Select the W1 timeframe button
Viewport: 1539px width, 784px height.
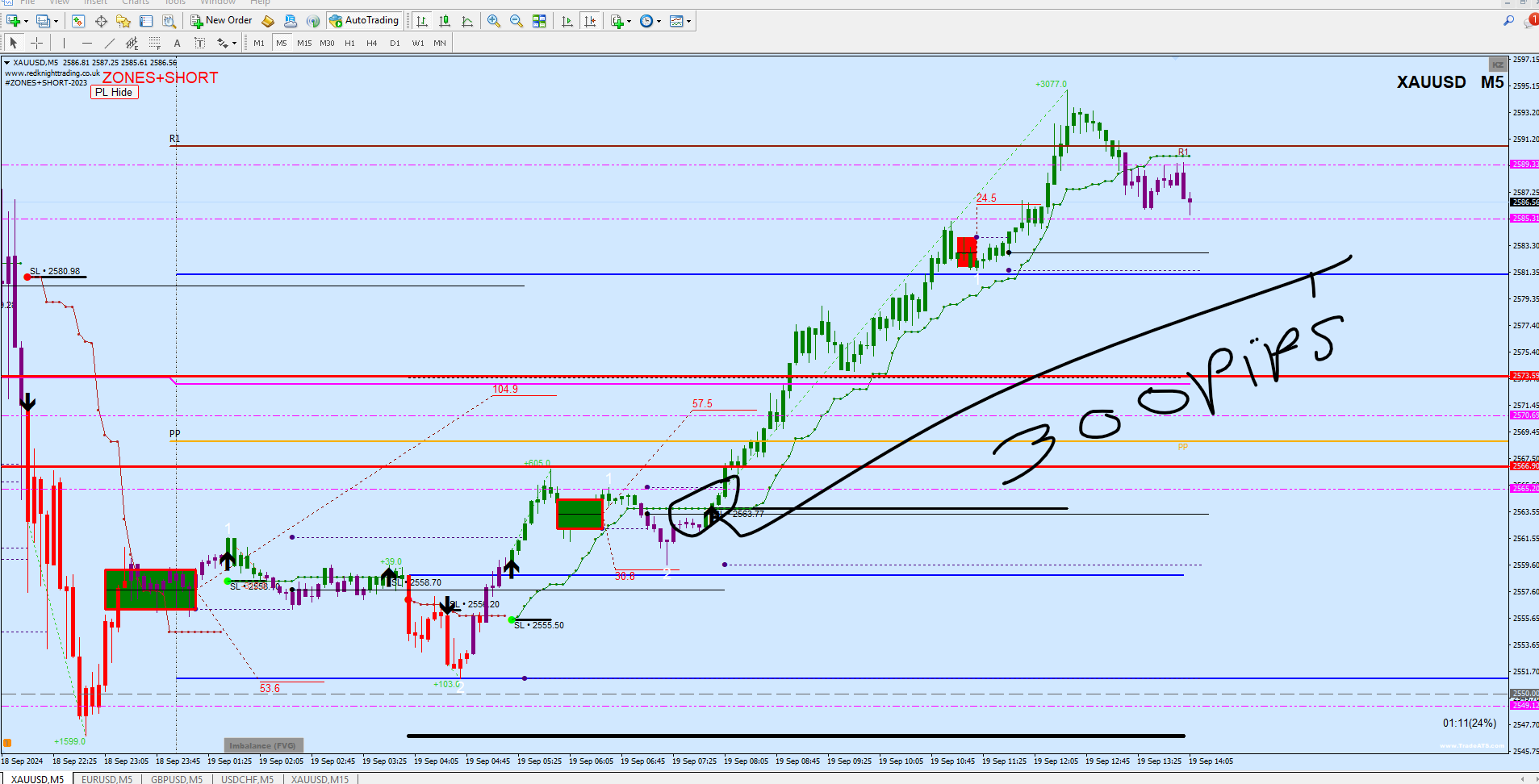click(x=418, y=43)
